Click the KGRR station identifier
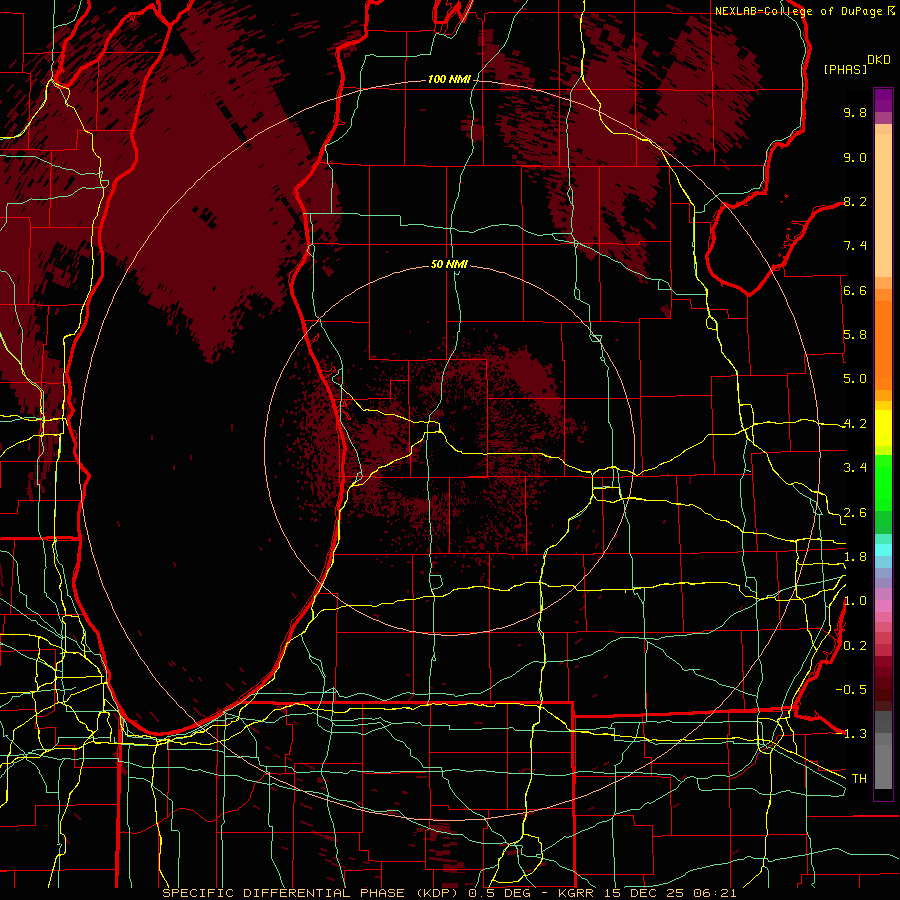 (x=575, y=893)
